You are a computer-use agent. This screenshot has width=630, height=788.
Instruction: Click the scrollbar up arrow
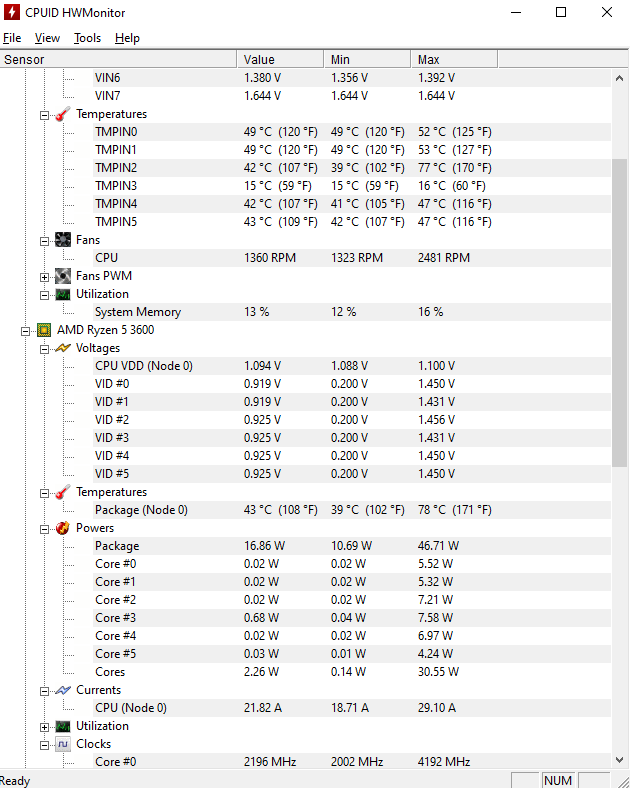619,78
